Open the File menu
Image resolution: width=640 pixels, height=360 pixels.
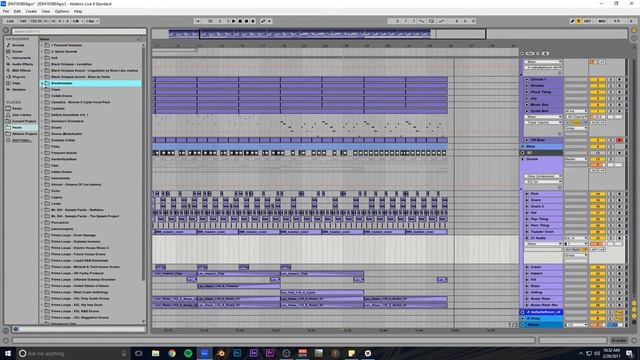pyautogui.click(x=6, y=11)
